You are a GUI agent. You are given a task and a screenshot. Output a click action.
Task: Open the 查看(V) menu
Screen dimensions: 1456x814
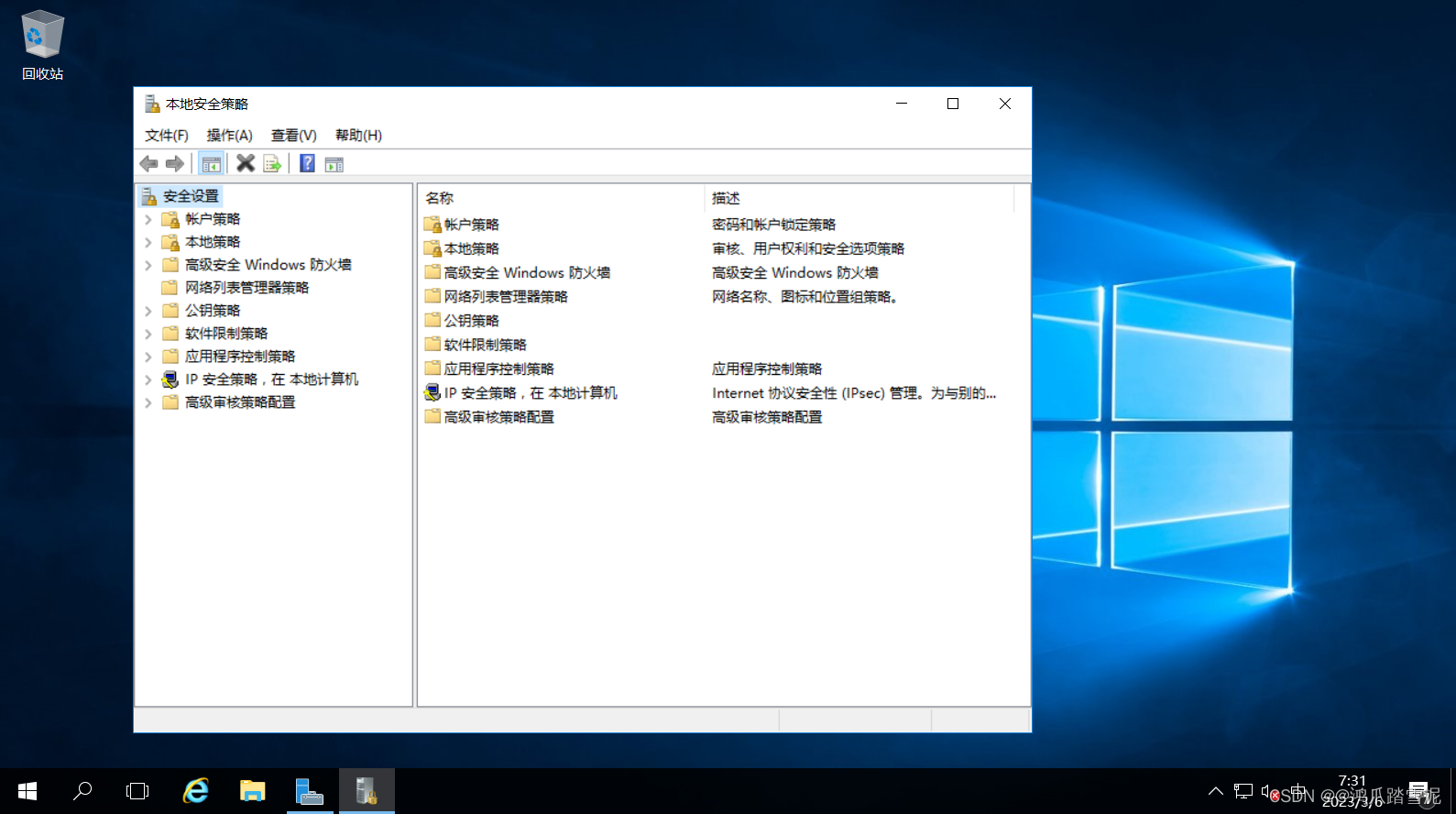[x=293, y=136]
